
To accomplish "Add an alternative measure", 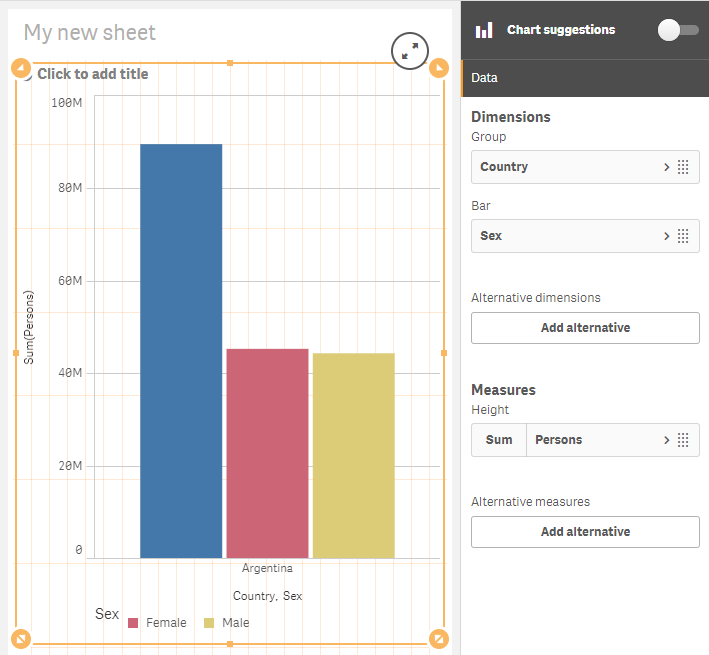I will click(585, 532).
